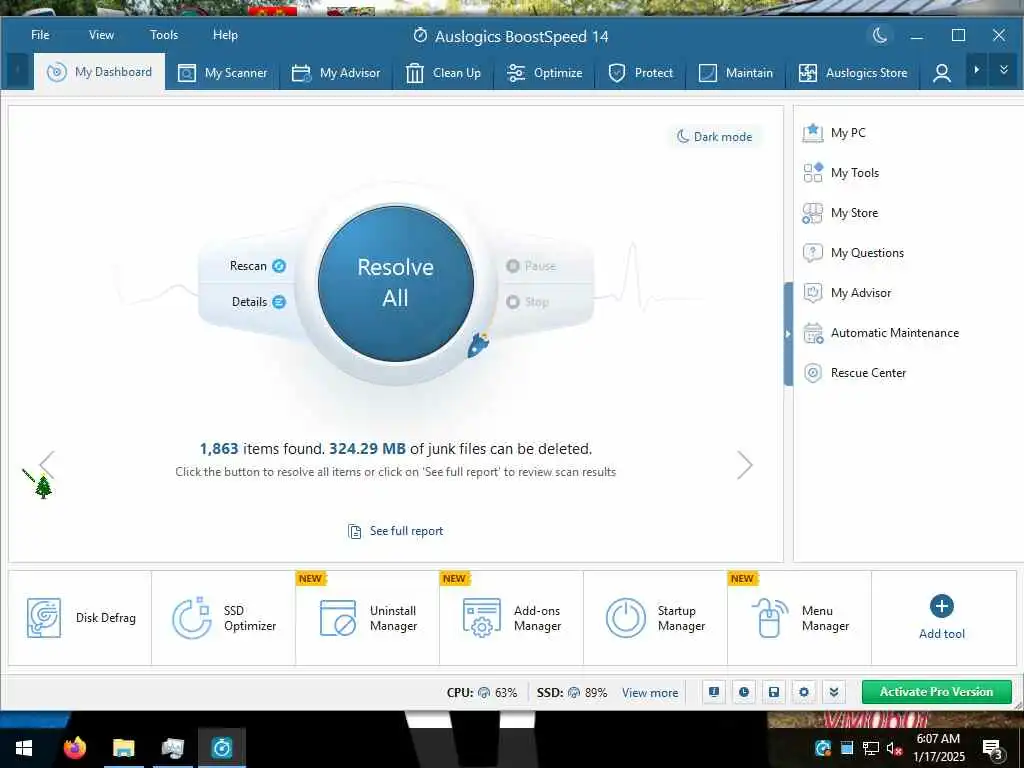Collapse the right sidebar panel handle
The width and height of the screenshot is (1024, 768).
tap(788, 334)
